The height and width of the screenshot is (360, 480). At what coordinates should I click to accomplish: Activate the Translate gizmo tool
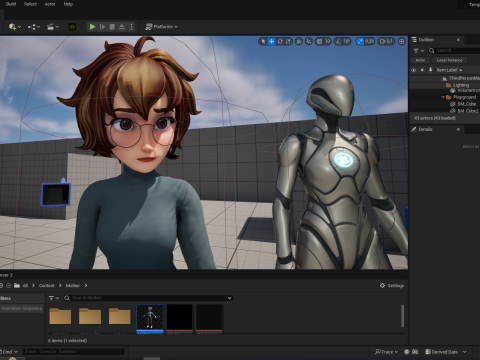click(x=271, y=41)
